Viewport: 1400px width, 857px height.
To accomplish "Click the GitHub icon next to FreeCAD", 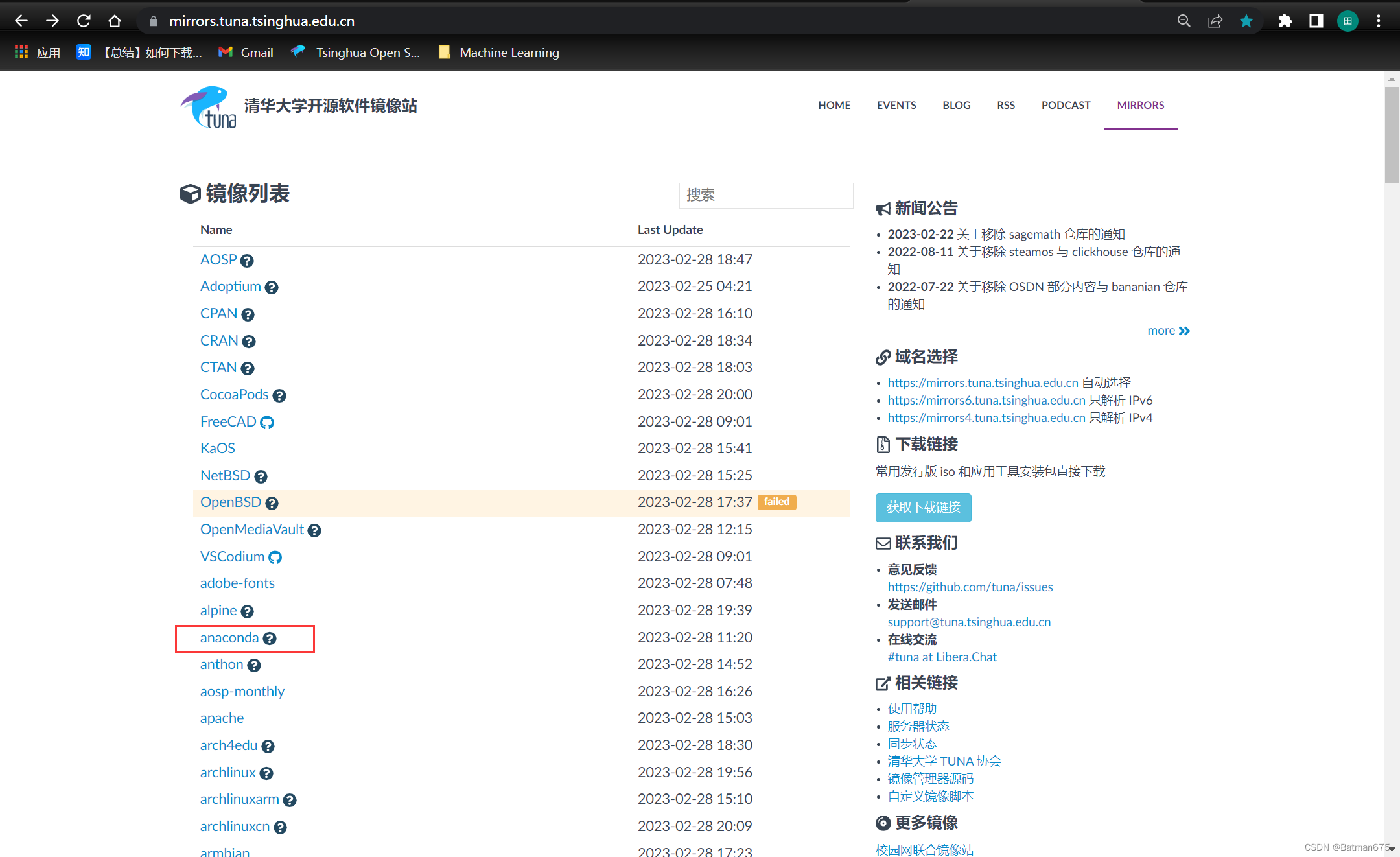I will point(267,423).
